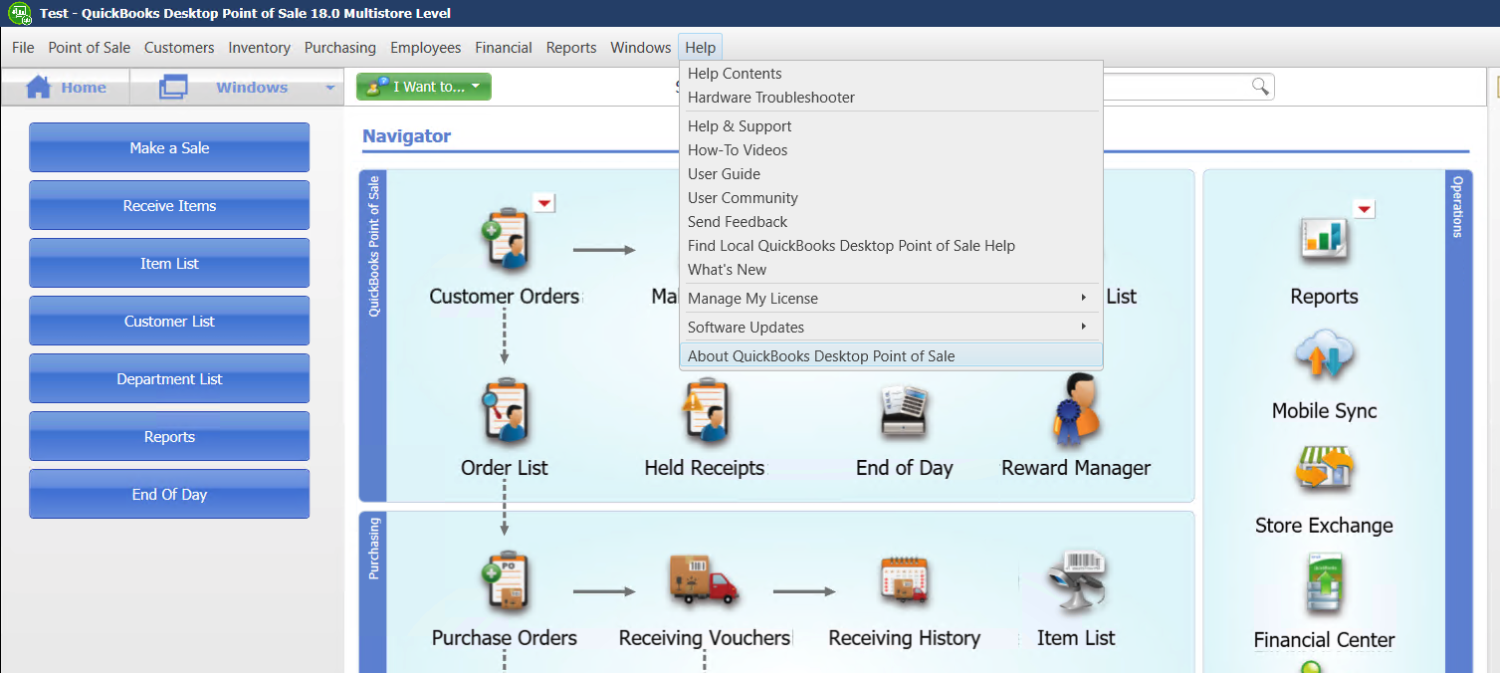The width and height of the screenshot is (1500, 673).
Task: Open Receiving Vouchers
Action: (703, 580)
